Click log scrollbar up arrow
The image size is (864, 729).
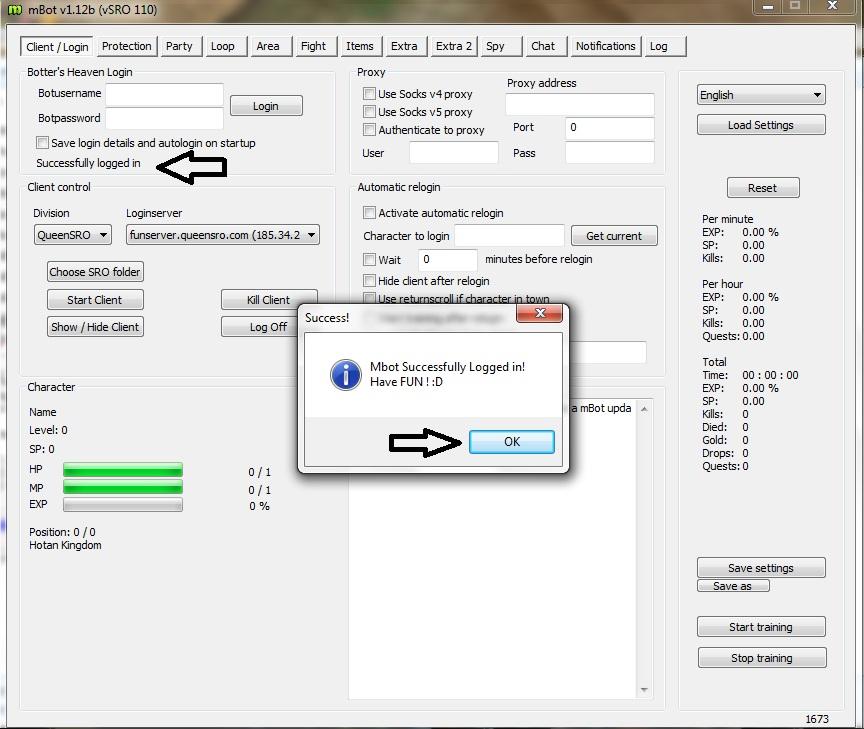click(x=644, y=409)
